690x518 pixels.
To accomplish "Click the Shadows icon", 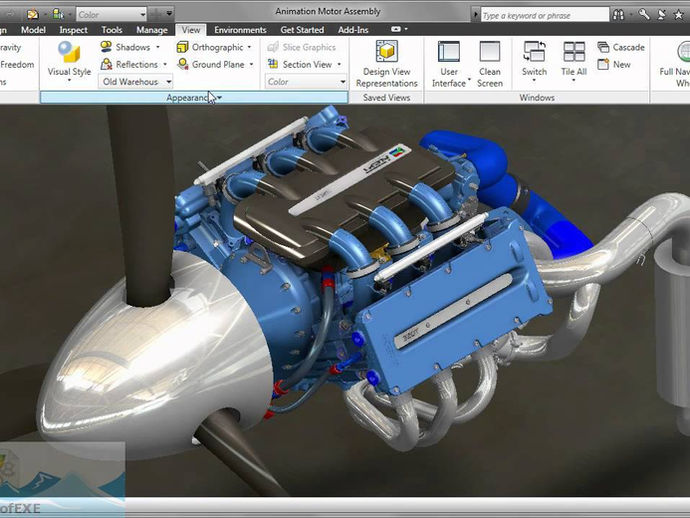I will click(x=106, y=47).
